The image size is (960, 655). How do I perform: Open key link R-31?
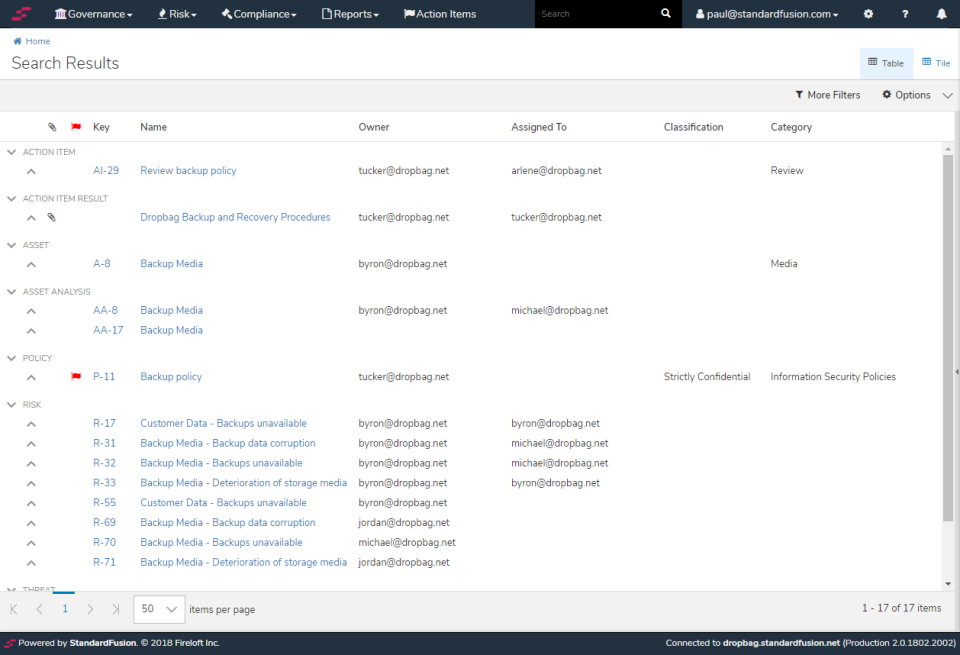[x=104, y=443]
